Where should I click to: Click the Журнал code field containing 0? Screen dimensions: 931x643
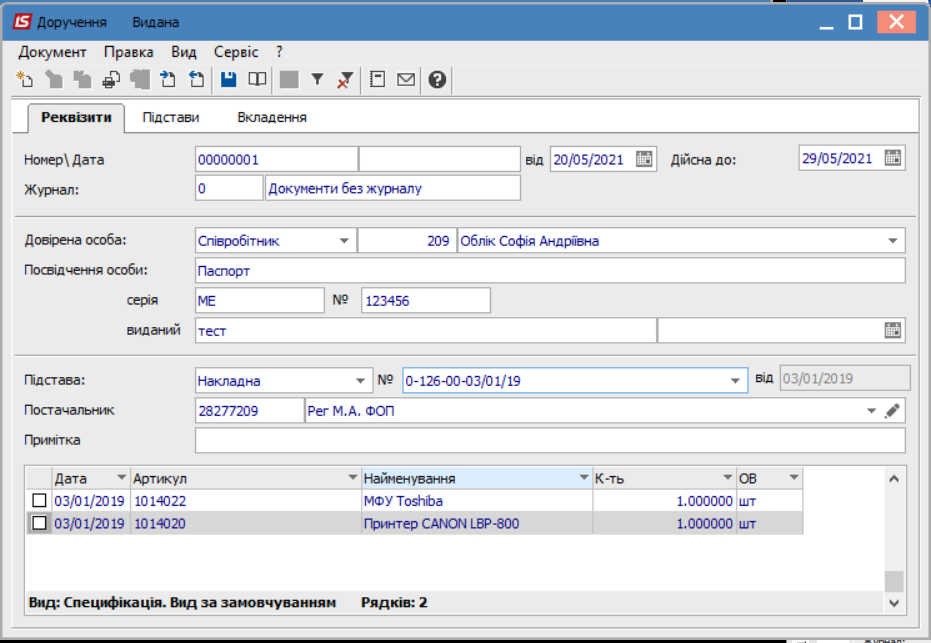pos(229,189)
